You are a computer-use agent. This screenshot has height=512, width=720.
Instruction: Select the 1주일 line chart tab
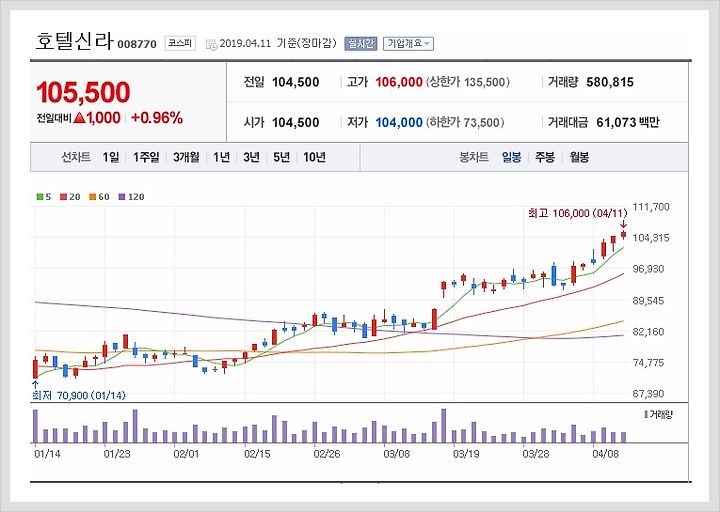tap(146, 158)
